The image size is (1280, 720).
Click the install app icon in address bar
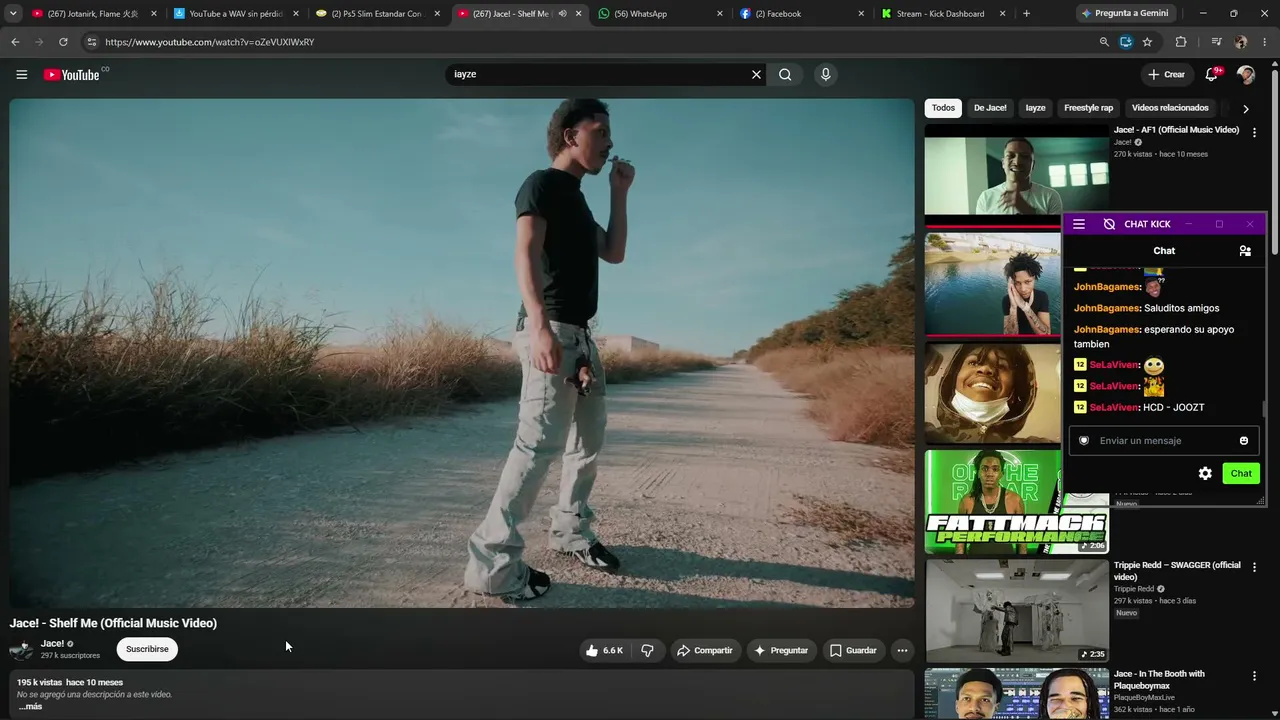tap(1125, 42)
